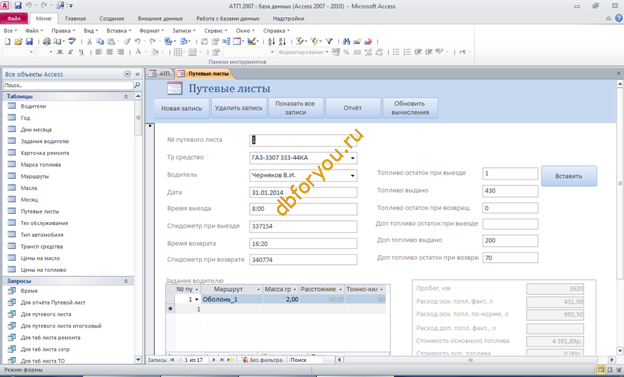624x377 pixels.
Task: Click the Sort descending icon
Action: pyautogui.click(x=282, y=41)
